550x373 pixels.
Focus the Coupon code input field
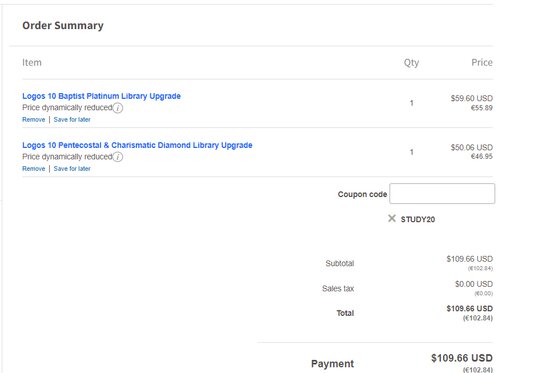(442, 193)
